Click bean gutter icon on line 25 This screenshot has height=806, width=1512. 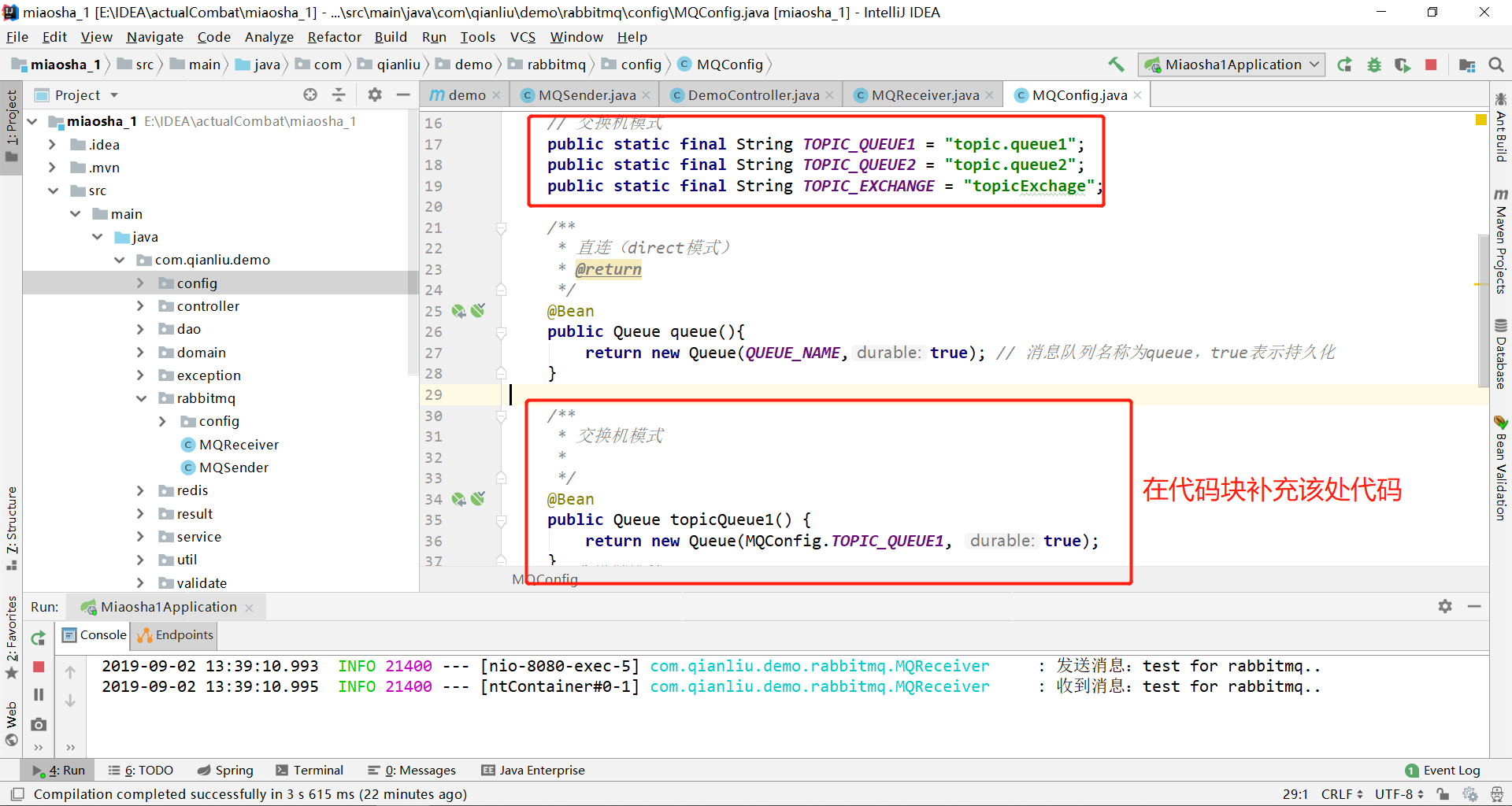pos(458,311)
